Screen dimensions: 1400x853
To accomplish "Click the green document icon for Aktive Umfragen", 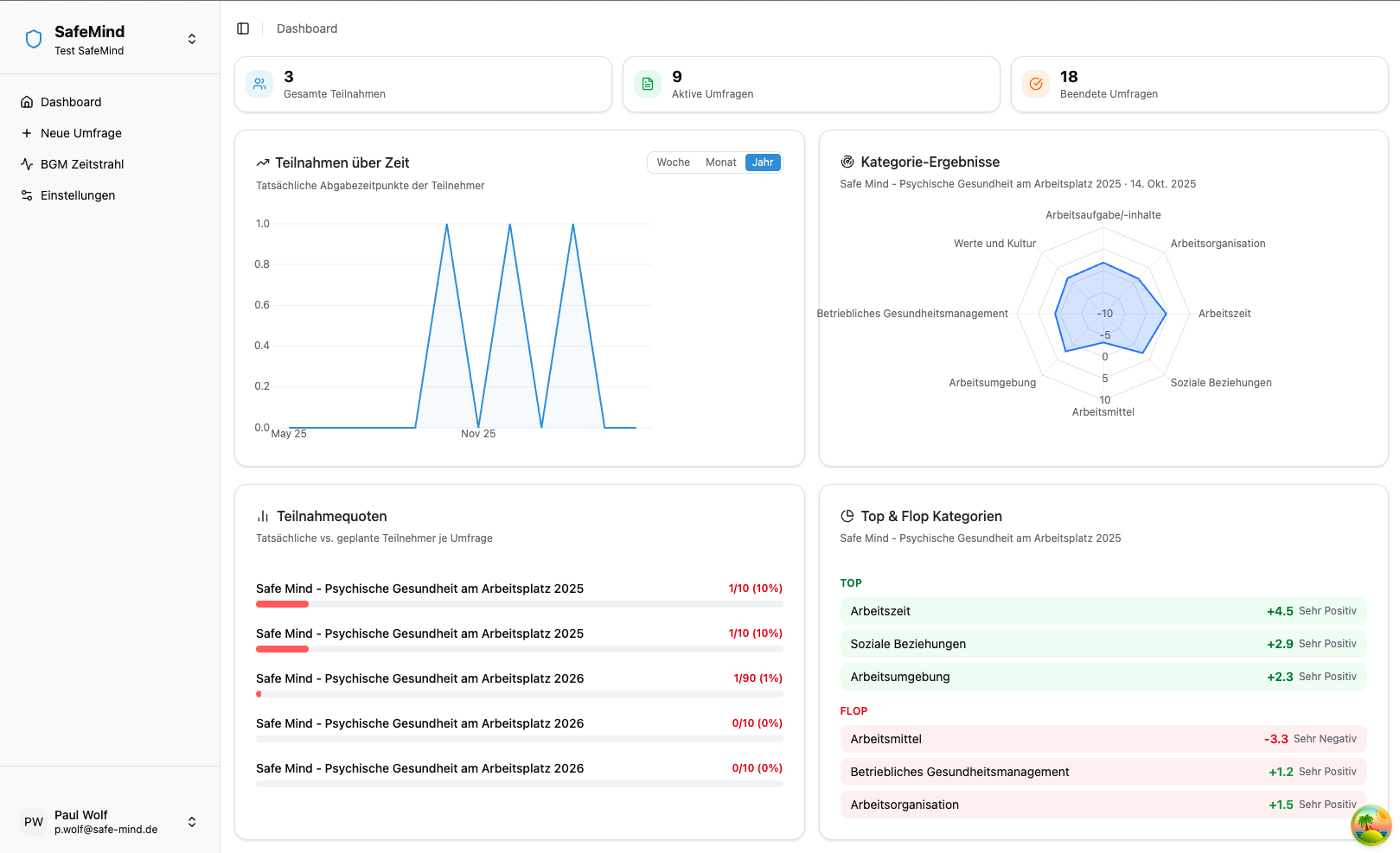I will pyautogui.click(x=648, y=84).
